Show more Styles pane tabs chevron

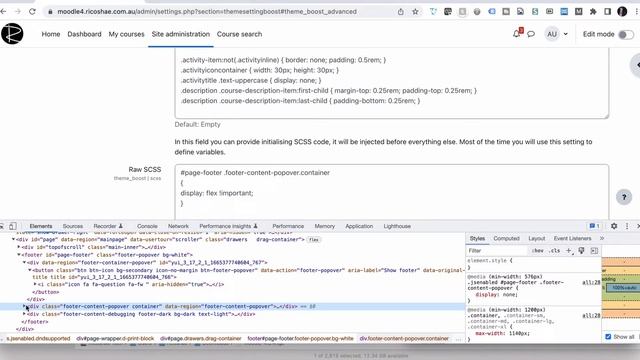tap(602, 238)
